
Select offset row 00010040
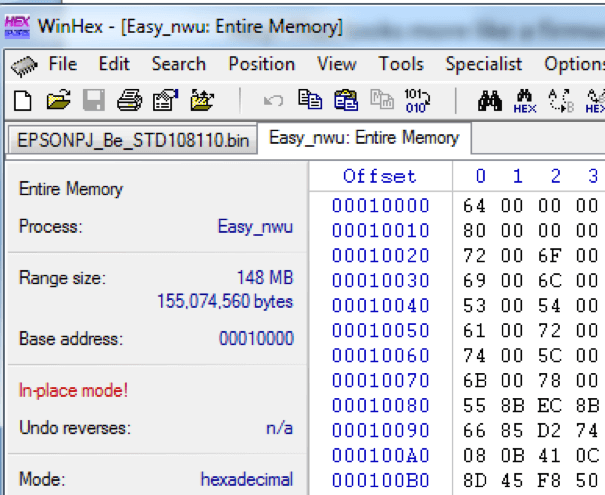point(380,305)
